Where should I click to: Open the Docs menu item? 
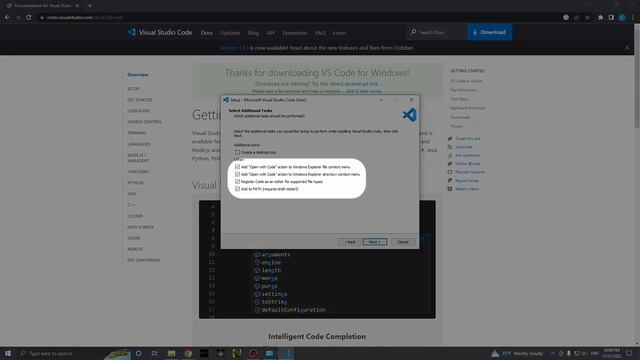[207, 33]
